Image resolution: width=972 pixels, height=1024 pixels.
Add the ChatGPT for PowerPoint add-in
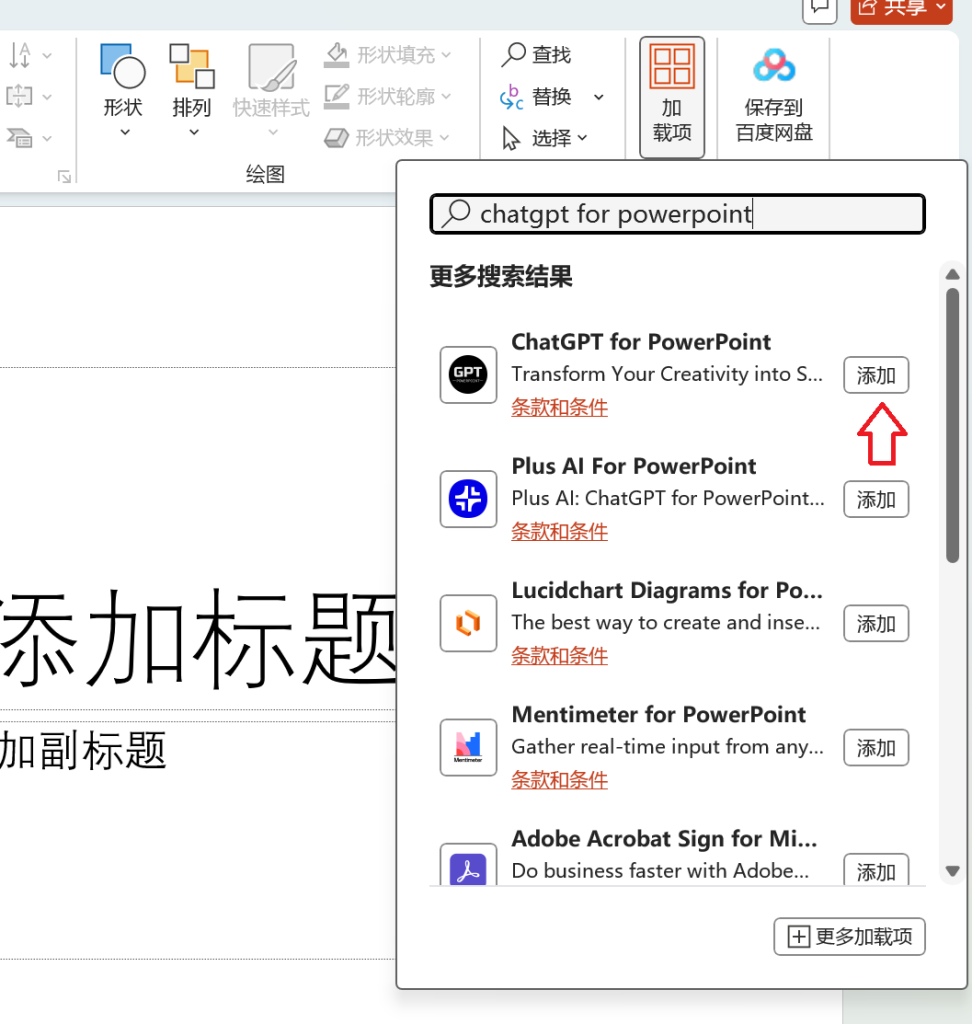[876, 375]
